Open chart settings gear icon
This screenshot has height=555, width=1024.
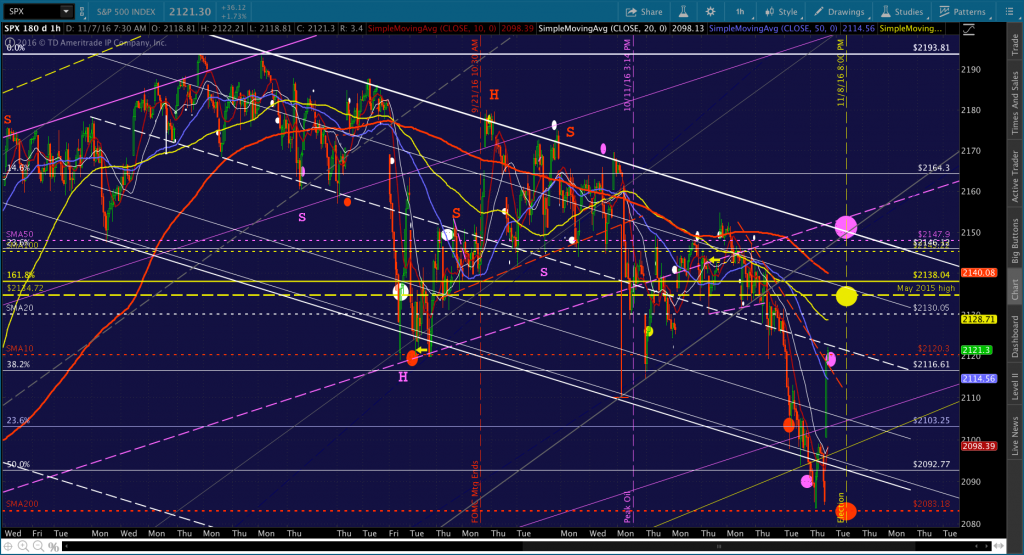tap(711, 11)
